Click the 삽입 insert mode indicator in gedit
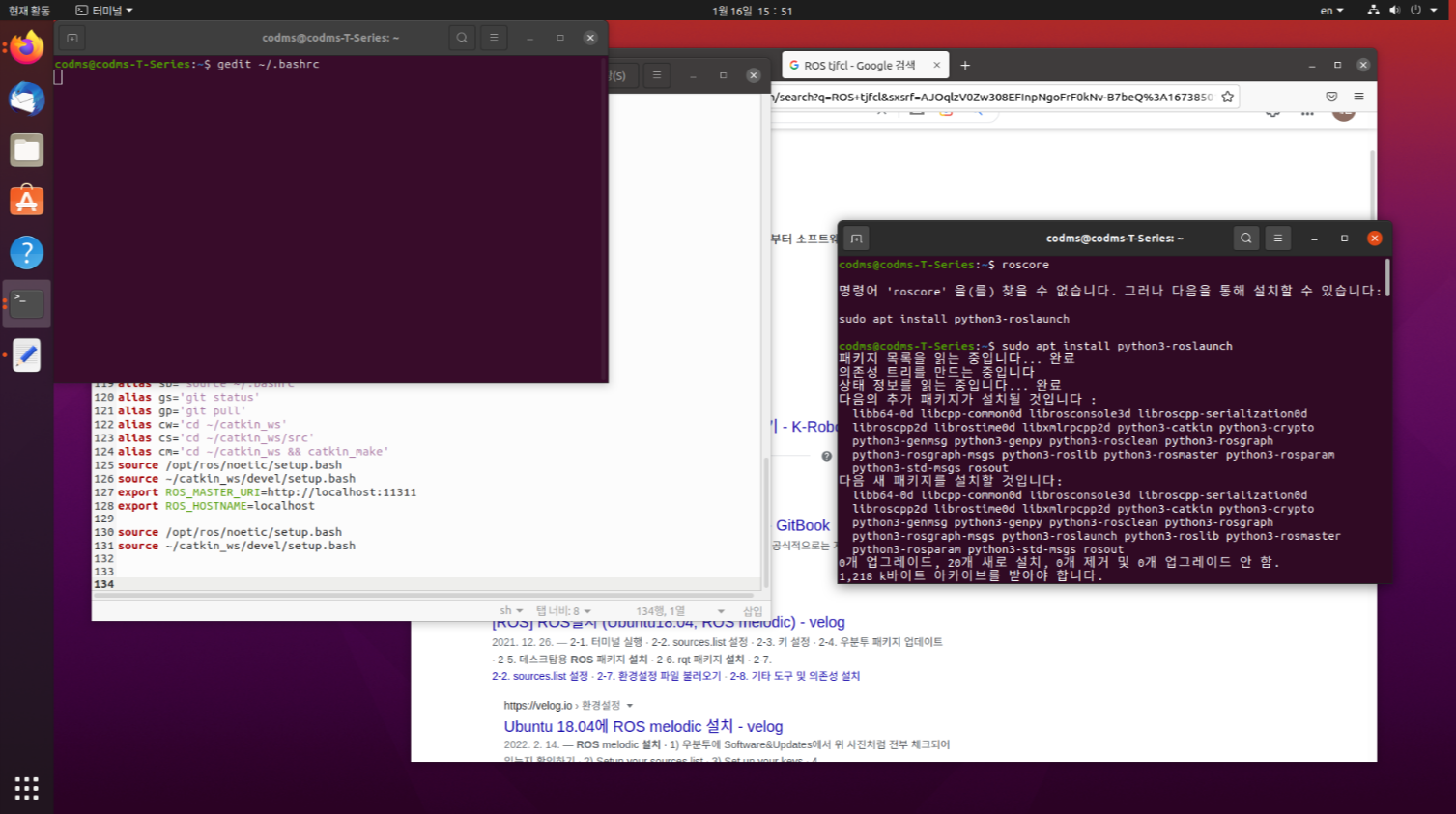Viewport: 1456px width, 814px height. (753, 610)
